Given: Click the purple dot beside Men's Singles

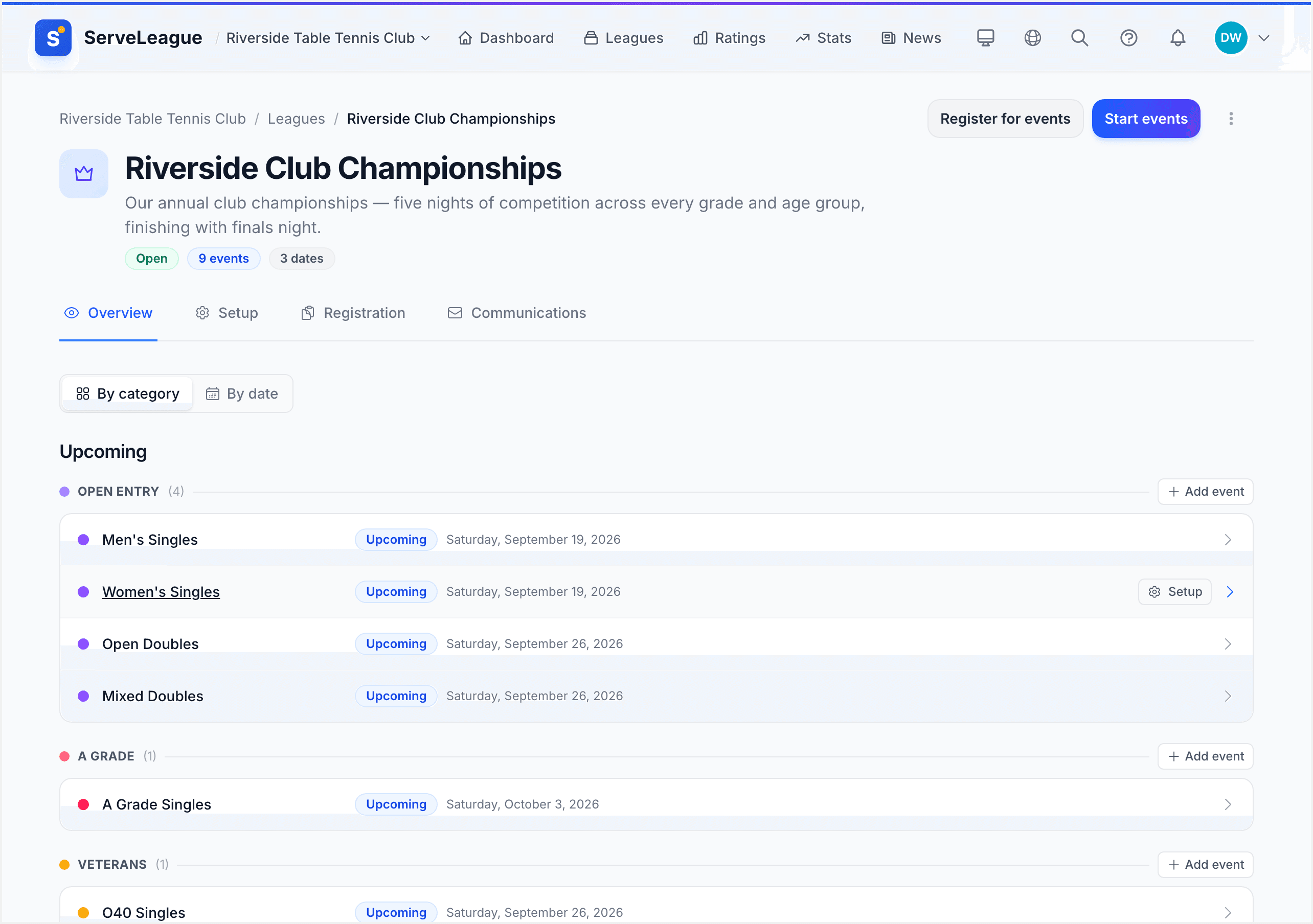Looking at the screenshot, I should [x=83, y=539].
